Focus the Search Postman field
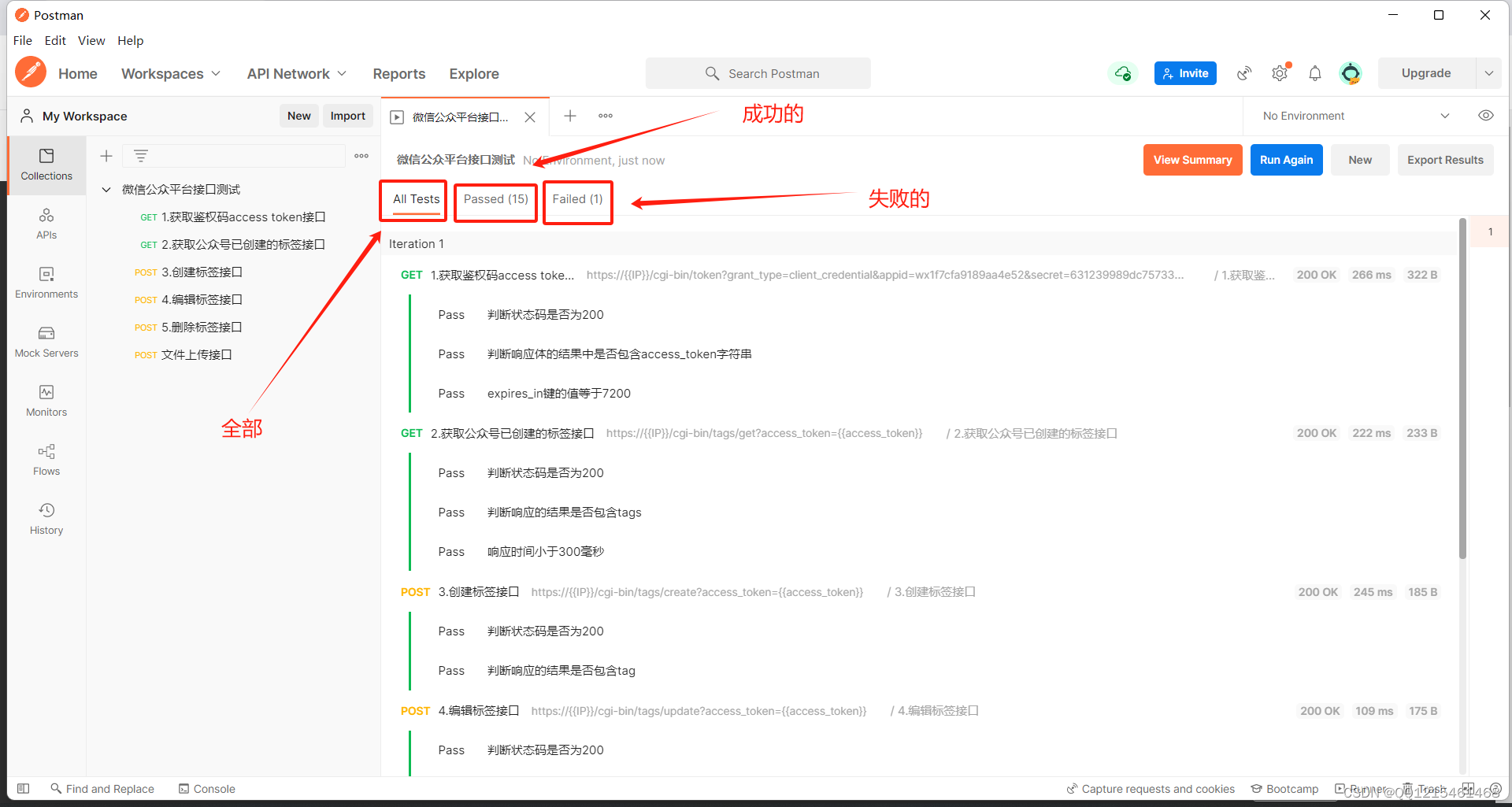The width and height of the screenshot is (1512, 807). click(758, 73)
